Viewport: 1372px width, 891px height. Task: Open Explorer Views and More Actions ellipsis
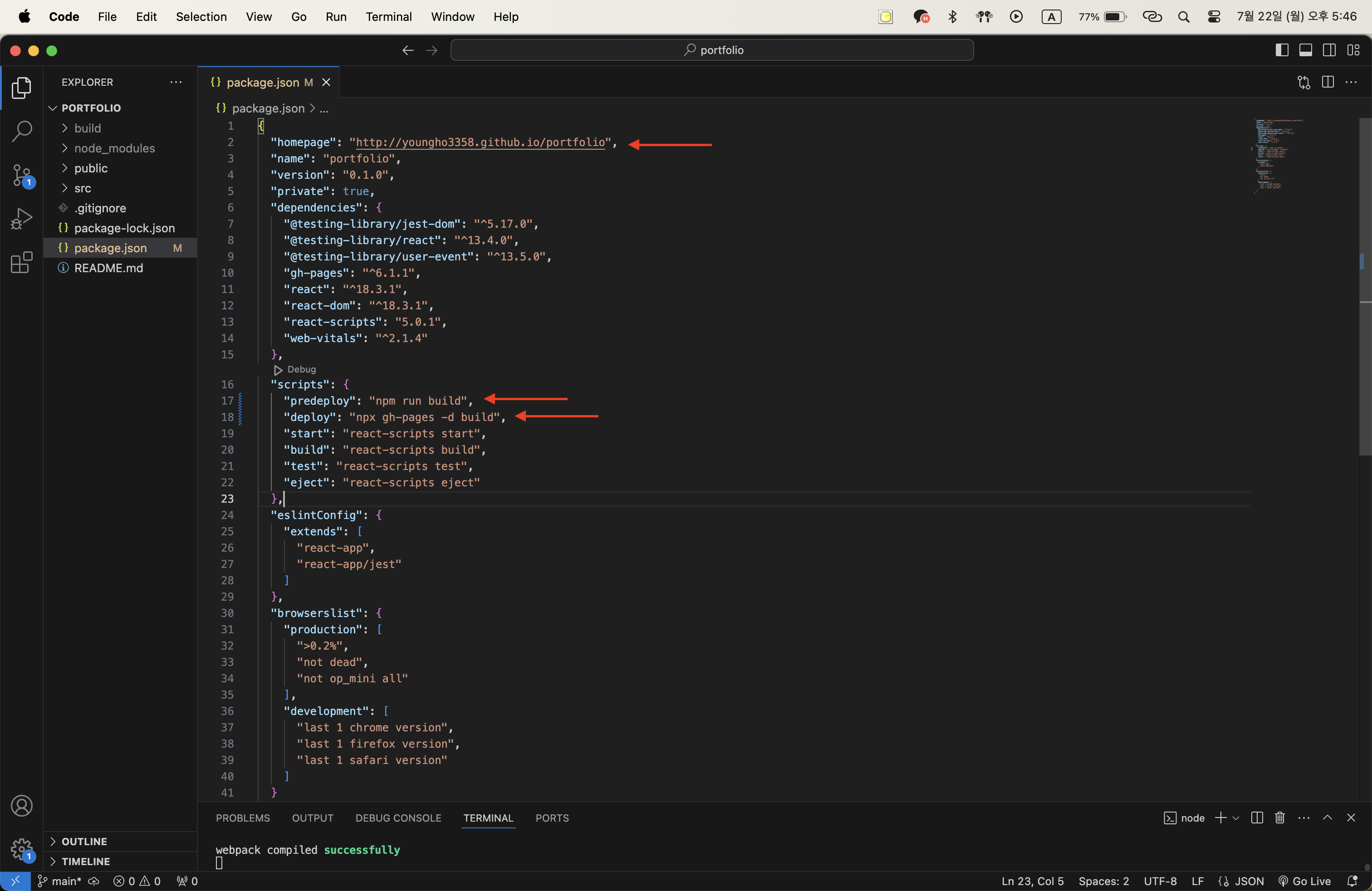[176, 83]
